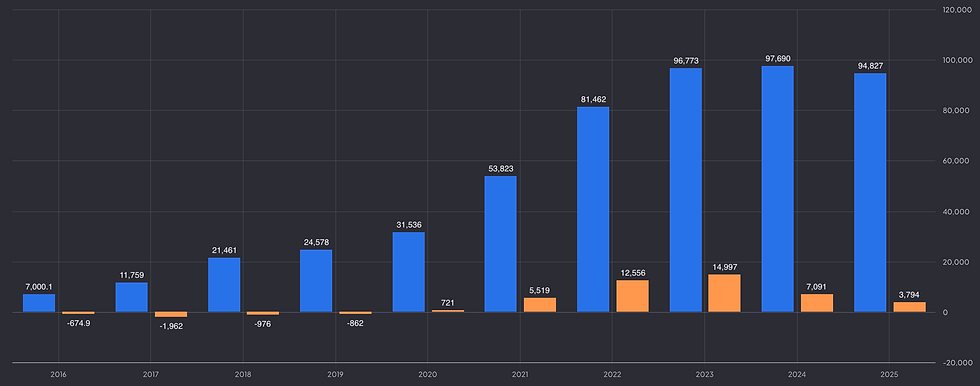Screen dimensions: 980x386
Task: Click the blue bar labeled 21,461
Action: tap(224, 285)
